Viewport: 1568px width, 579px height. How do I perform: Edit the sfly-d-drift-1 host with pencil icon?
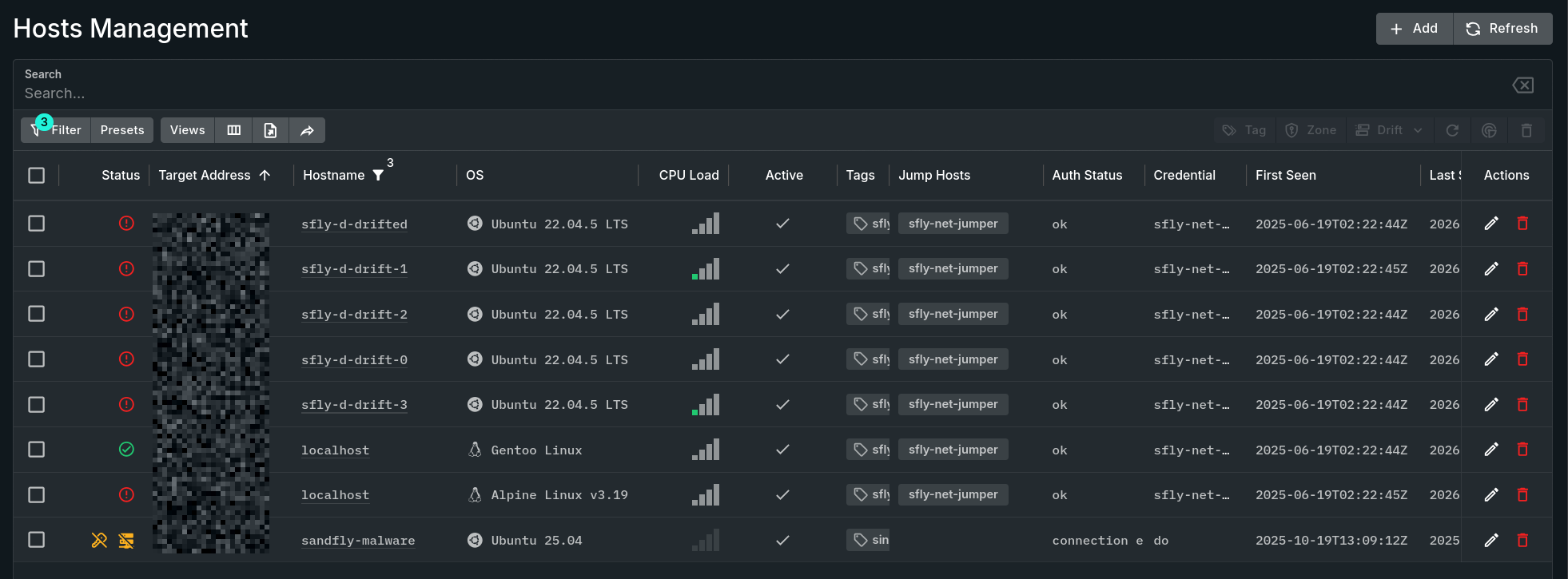pyautogui.click(x=1491, y=269)
